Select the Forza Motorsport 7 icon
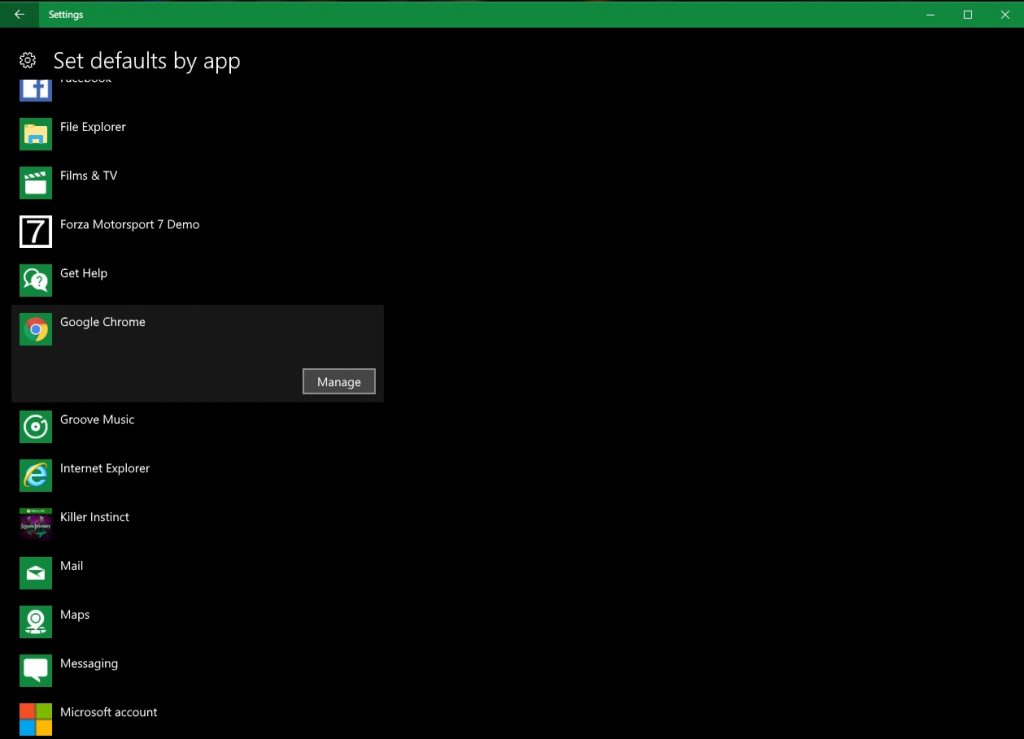This screenshot has height=739, width=1024. [x=35, y=232]
